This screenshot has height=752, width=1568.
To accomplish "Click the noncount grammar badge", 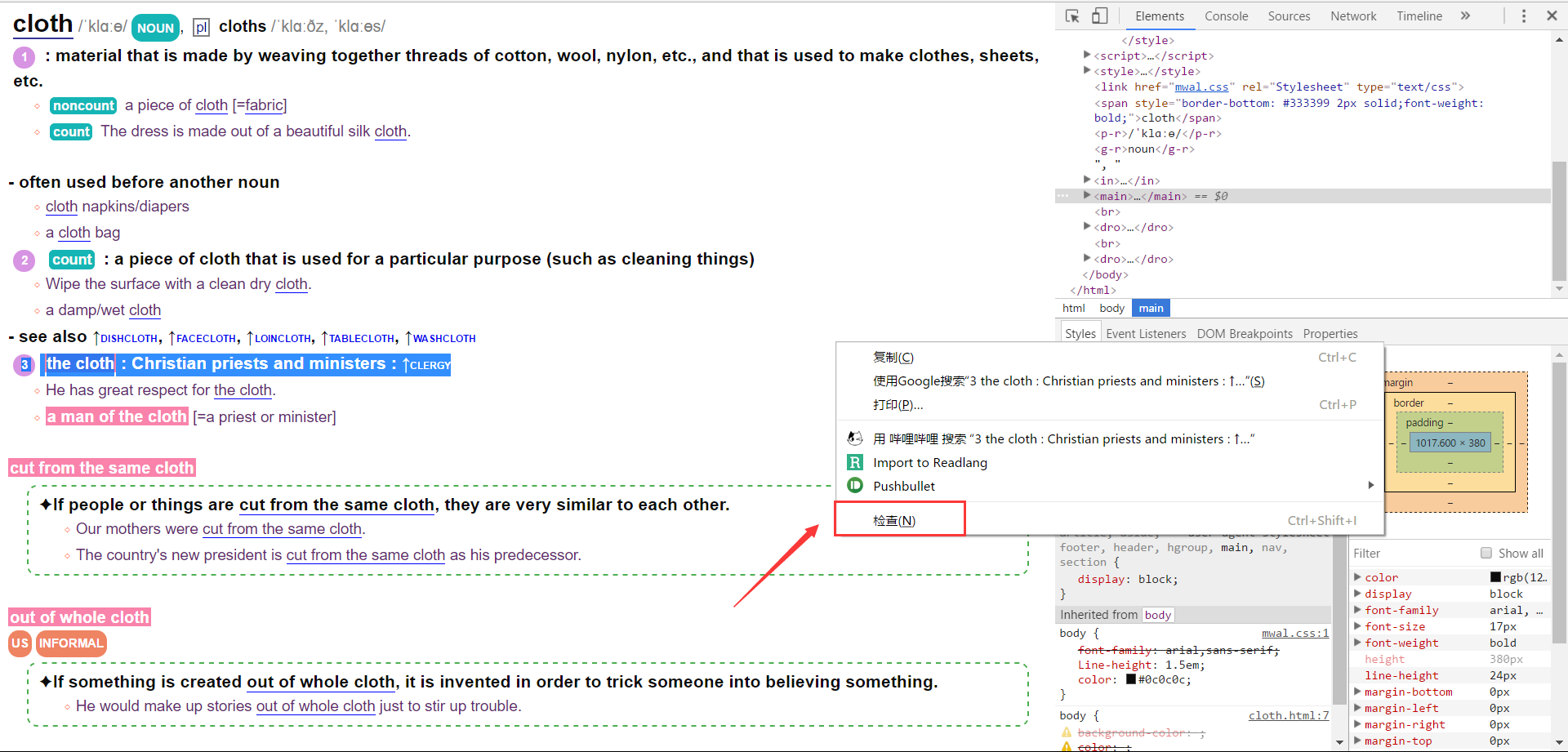I will (x=83, y=105).
